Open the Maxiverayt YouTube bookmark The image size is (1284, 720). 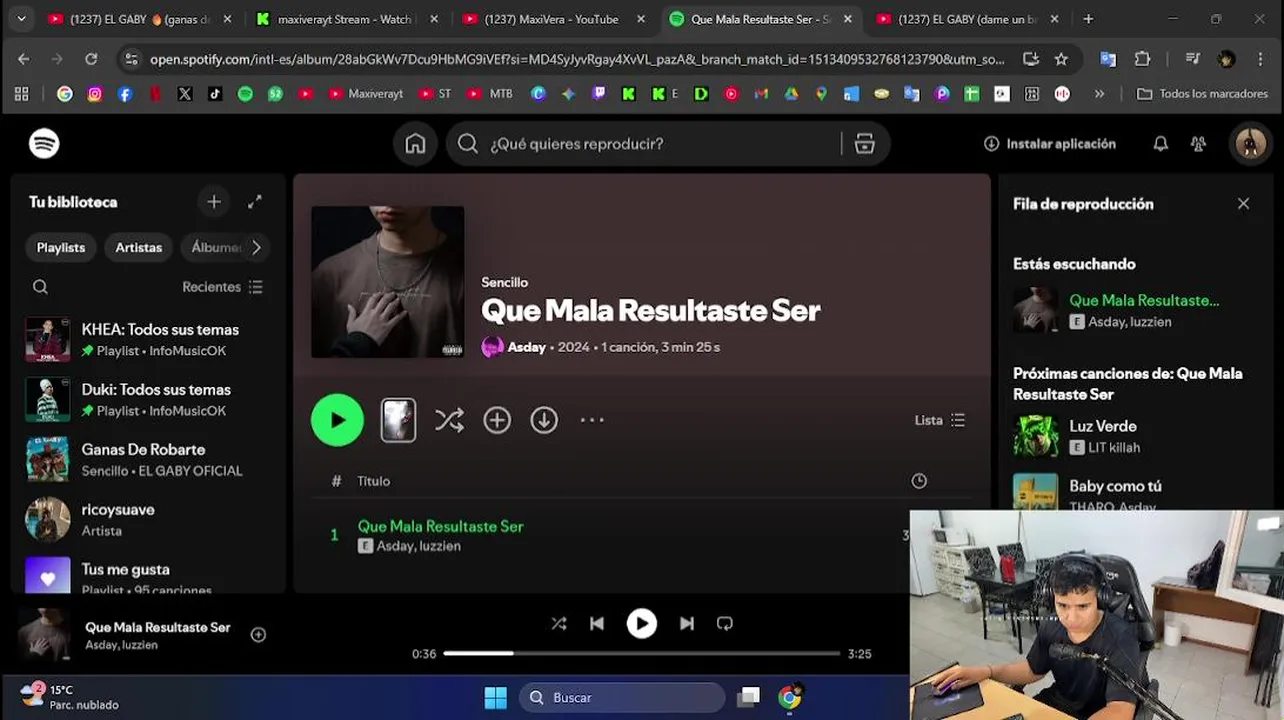point(365,94)
